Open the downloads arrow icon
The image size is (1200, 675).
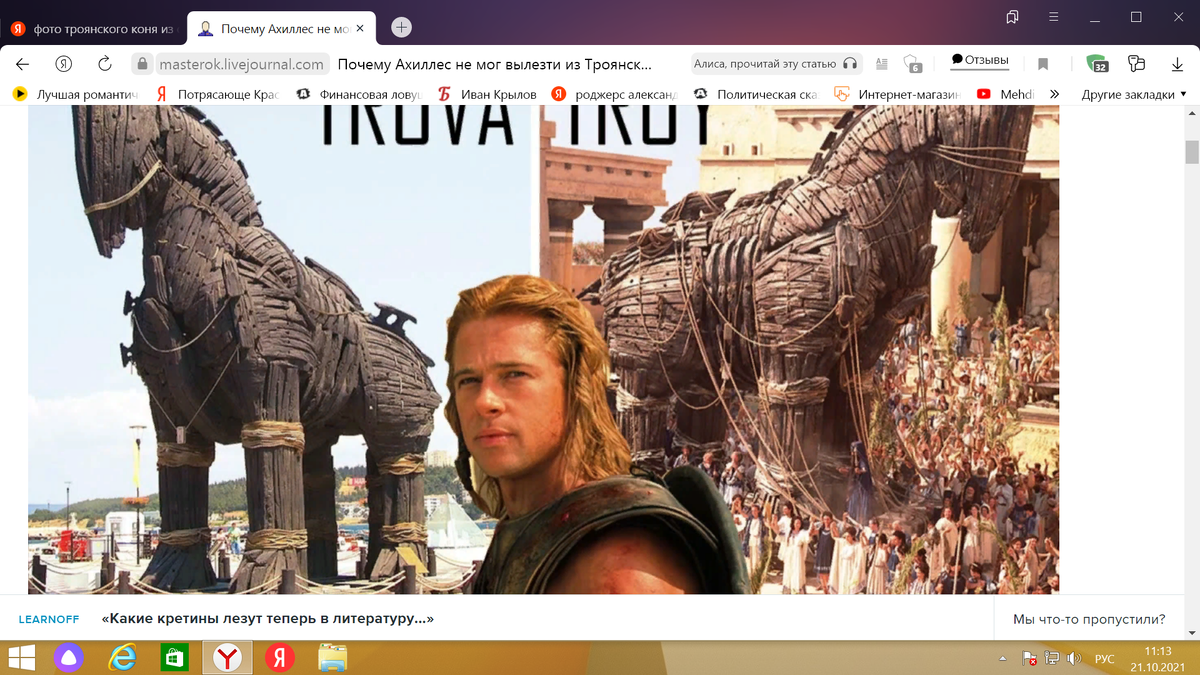(x=1177, y=64)
